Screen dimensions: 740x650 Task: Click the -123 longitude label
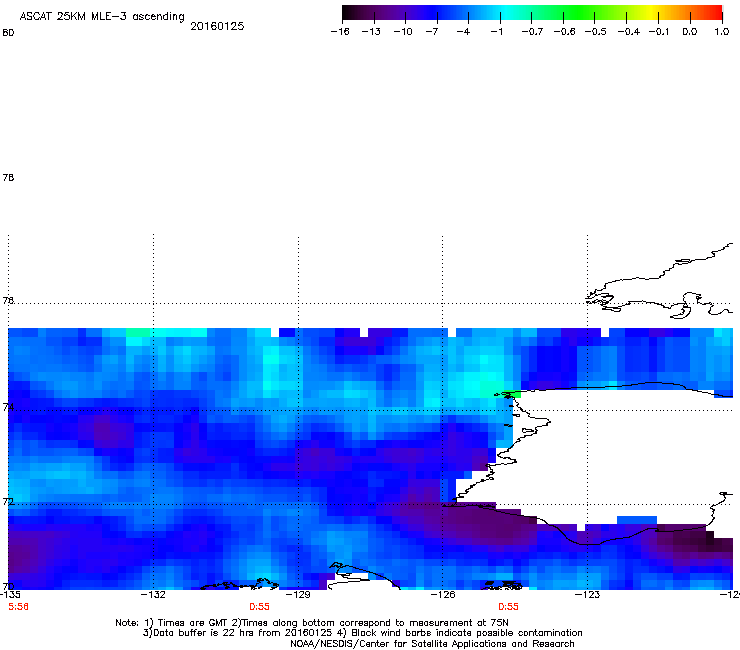coord(588,594)
